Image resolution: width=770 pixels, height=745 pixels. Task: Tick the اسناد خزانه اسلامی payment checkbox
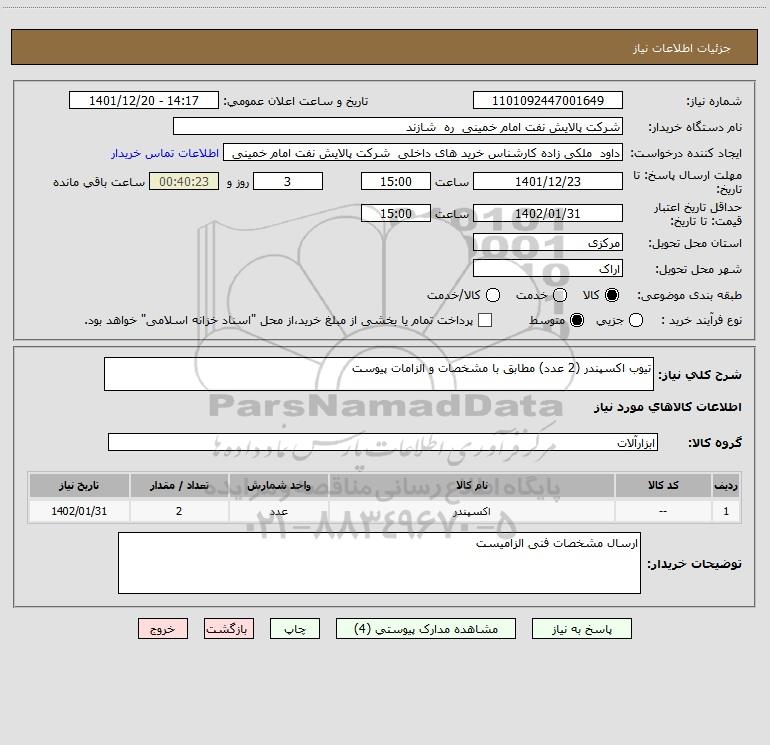click(485, 321)
